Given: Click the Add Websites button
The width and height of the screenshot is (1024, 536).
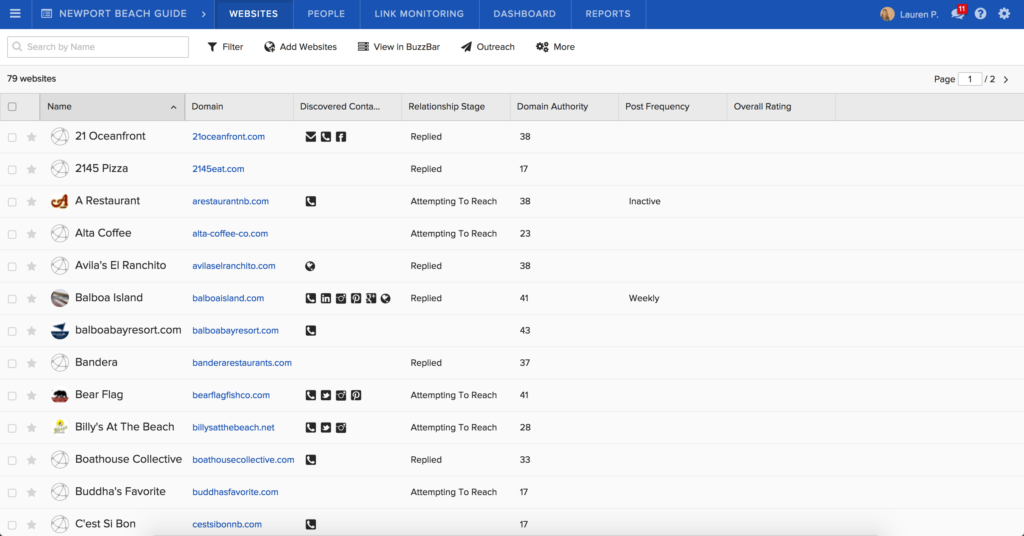Looking at the screenshot, I should point(300,47).
